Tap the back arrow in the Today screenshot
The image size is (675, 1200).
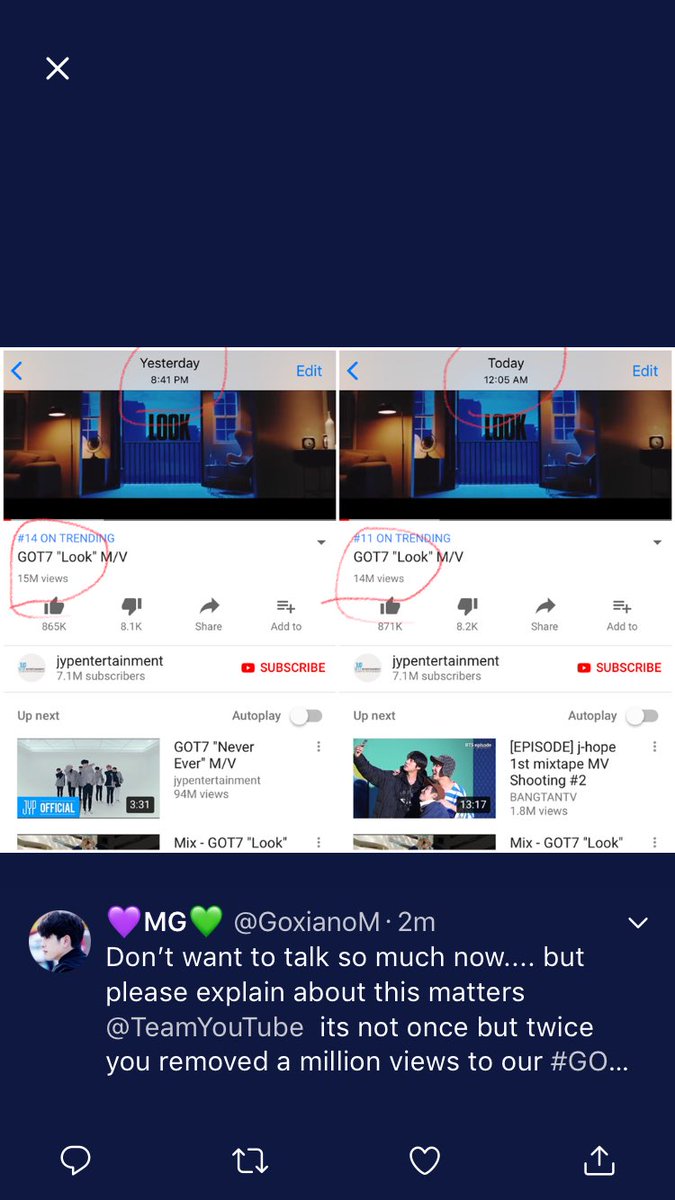click(x=352, y=371)
